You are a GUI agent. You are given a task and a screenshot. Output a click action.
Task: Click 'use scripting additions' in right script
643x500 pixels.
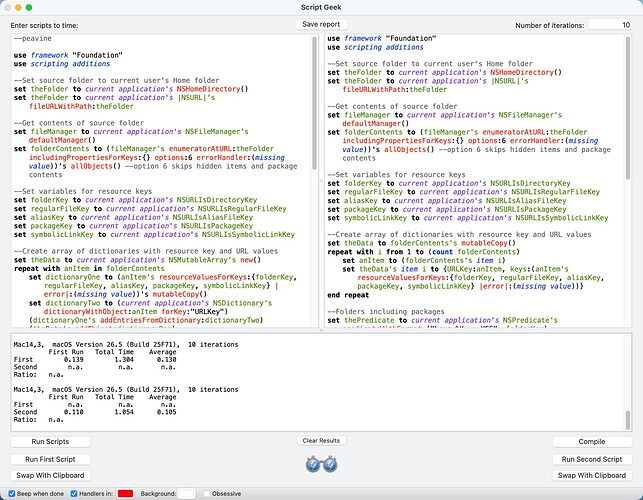[375, 47]
